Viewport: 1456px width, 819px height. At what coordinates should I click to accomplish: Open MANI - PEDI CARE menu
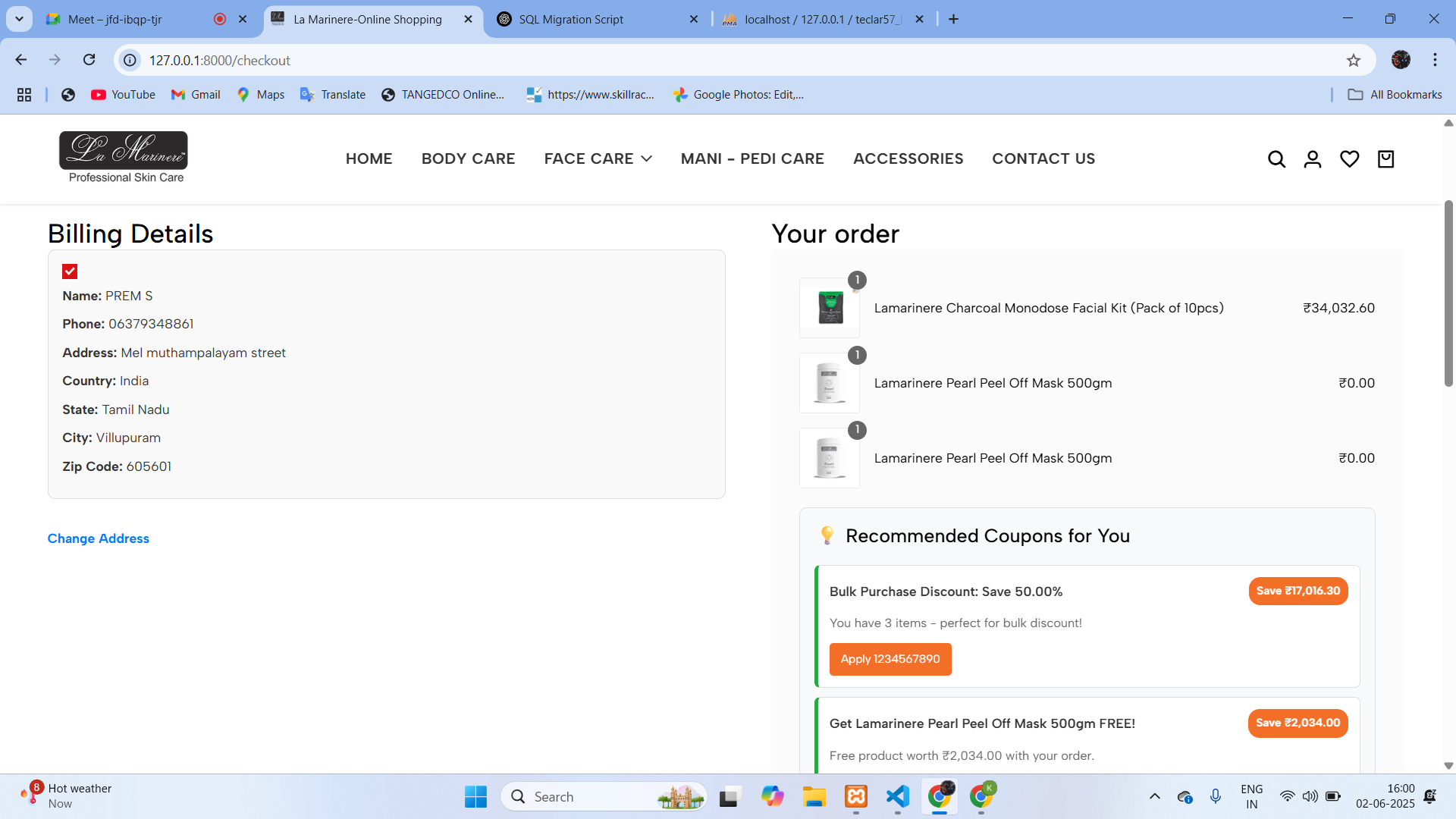tap(752, 158)
